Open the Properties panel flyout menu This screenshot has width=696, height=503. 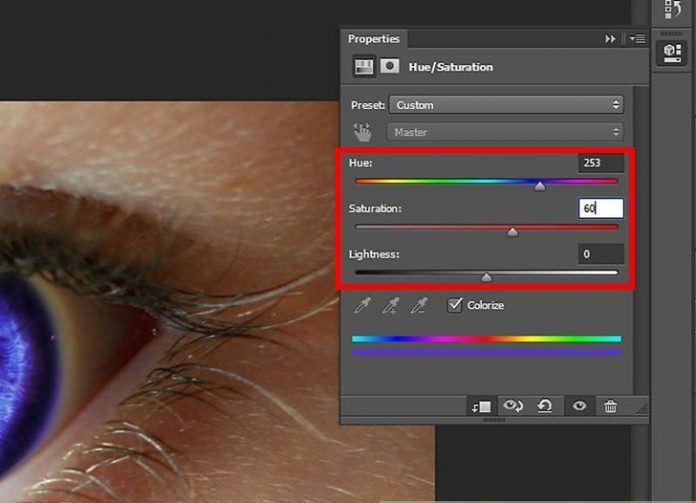(x=636, y=39)
